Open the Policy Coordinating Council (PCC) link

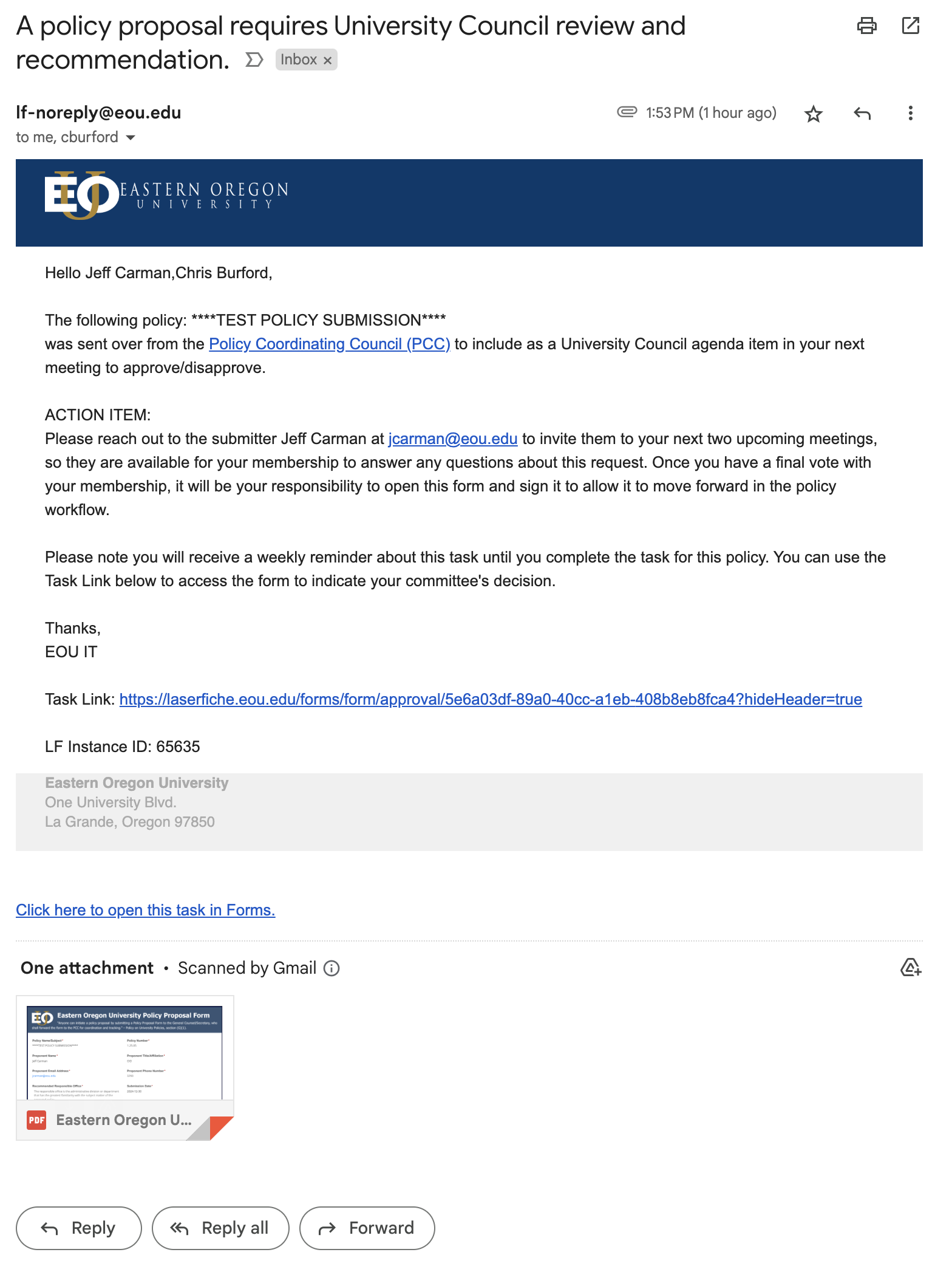pos(329,344)
